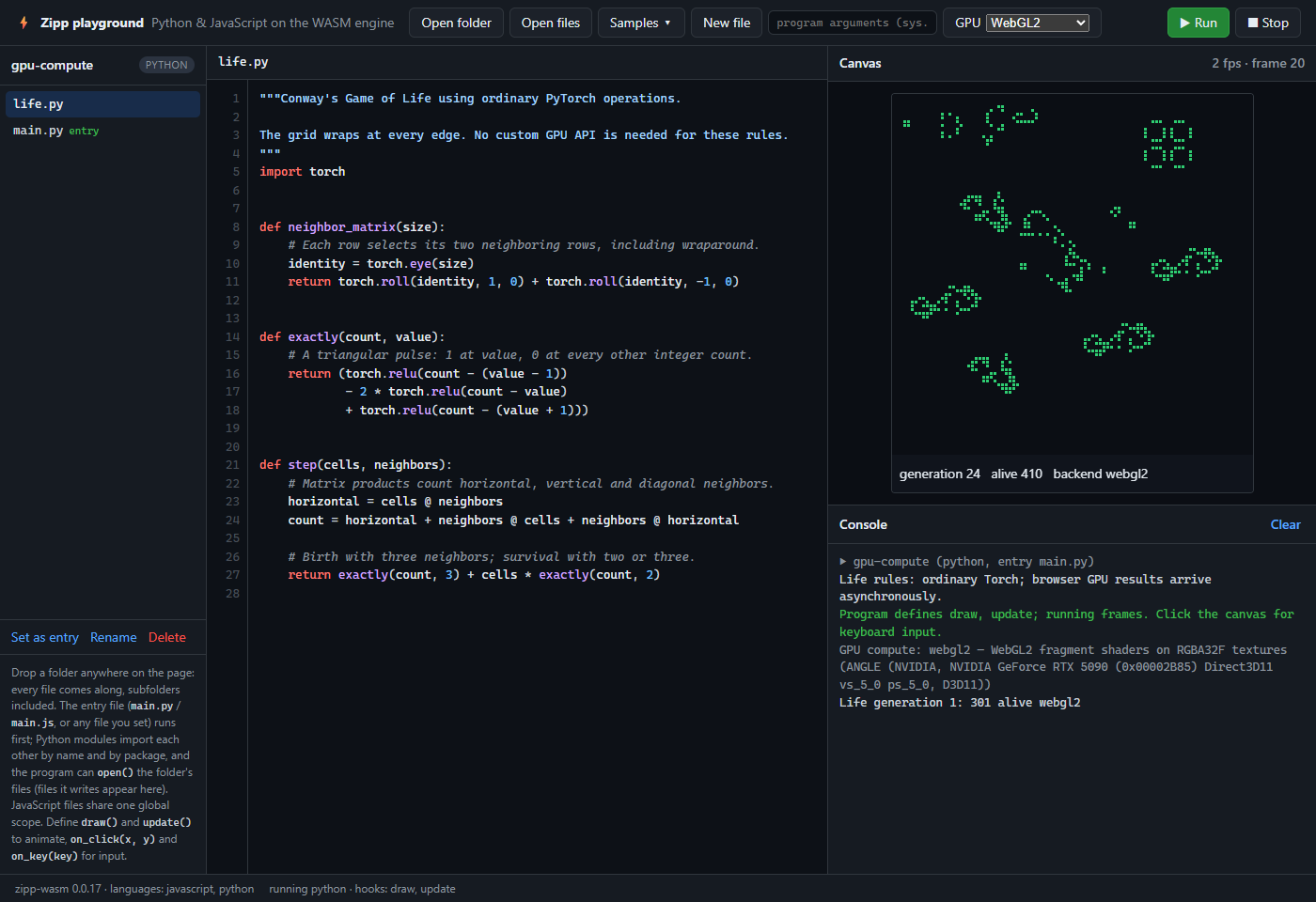Stop the running program

1268,23
